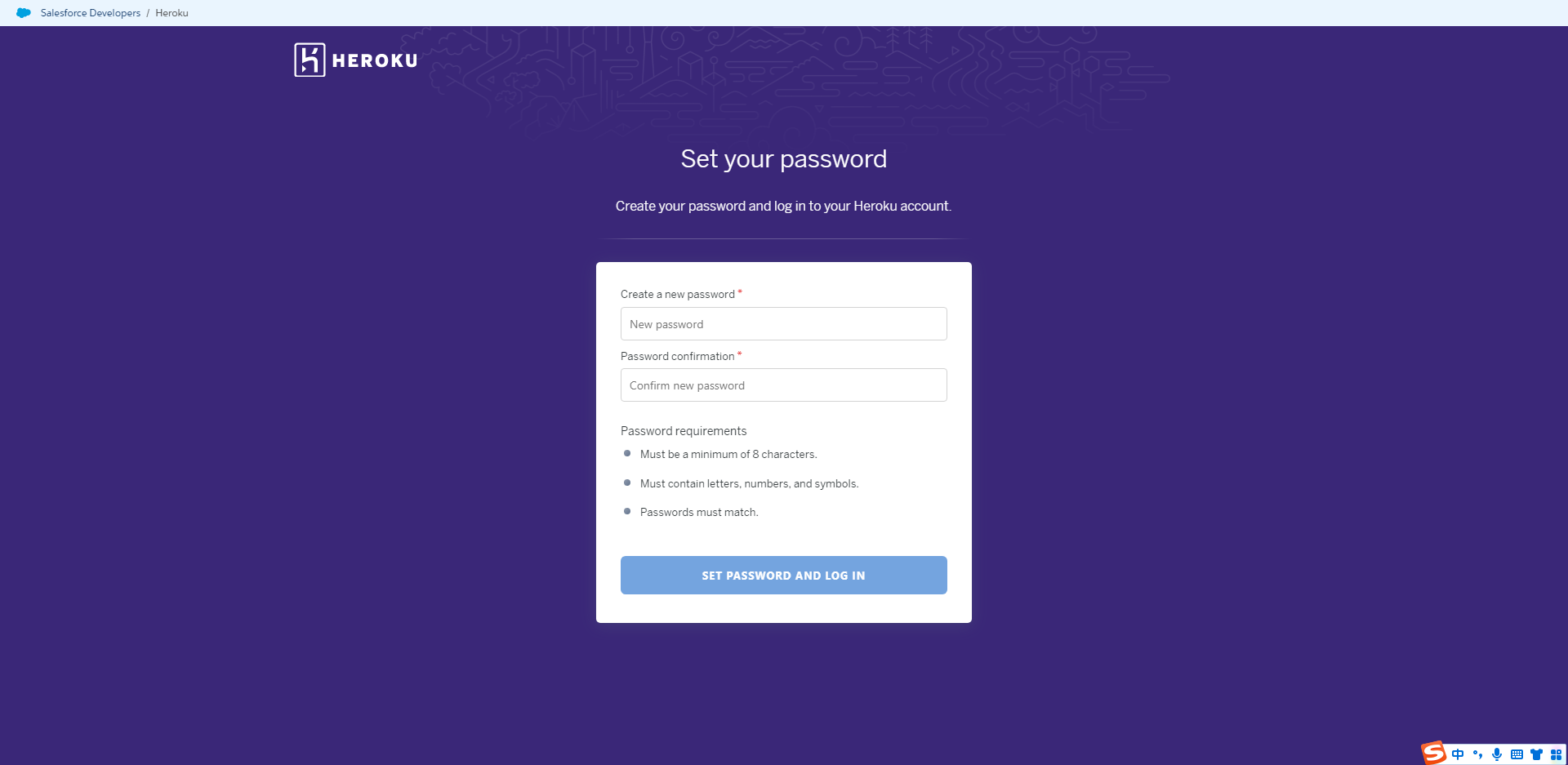1568x765 pixels.
Task: Click the "Password confirmation" label
Action: click(x=677, y=357)
